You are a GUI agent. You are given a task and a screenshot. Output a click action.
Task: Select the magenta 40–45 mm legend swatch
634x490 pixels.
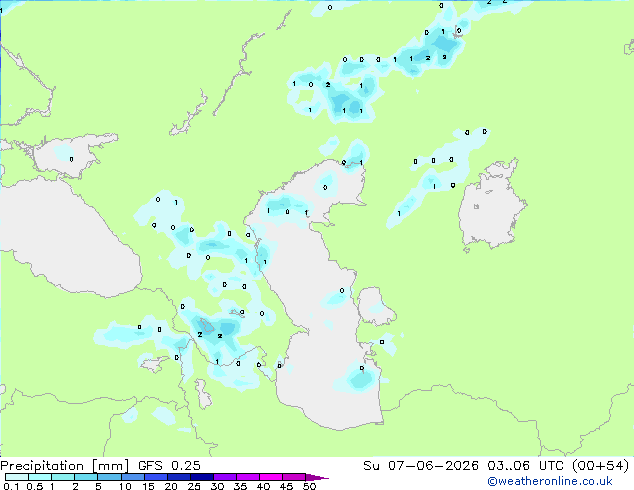pos(271,477)
